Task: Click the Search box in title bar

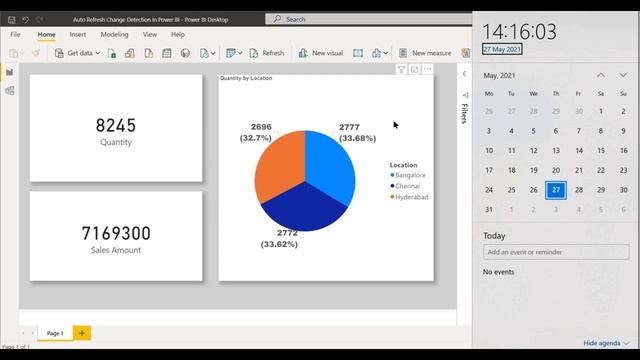Action: pyautogui.click(x=369, y=19)
